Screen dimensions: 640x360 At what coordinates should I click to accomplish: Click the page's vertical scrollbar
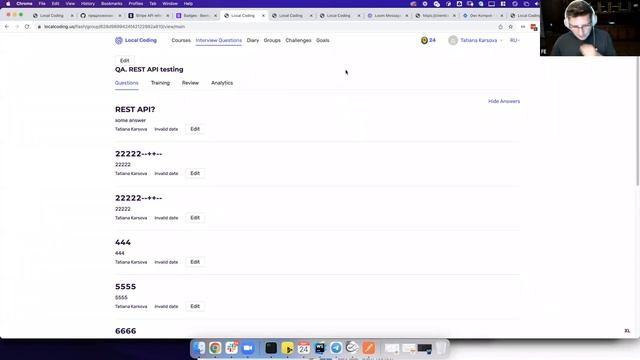pyautogui.click(x=638, y=120)
